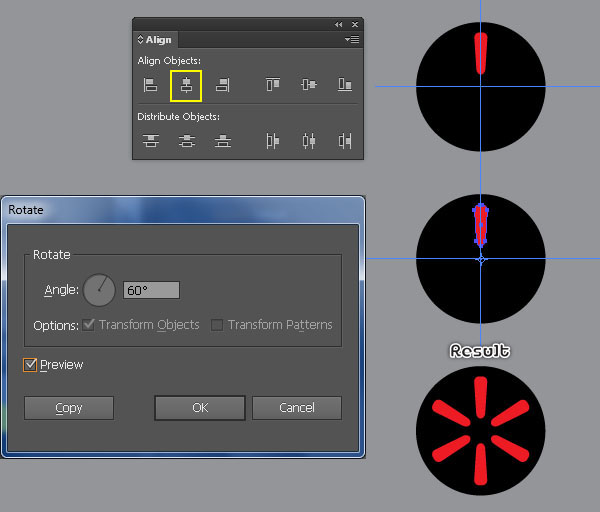The height and width of the screenshot is (512, 600).
Task: Click Horizontal Align Right icon
Action: pos(222,85)
